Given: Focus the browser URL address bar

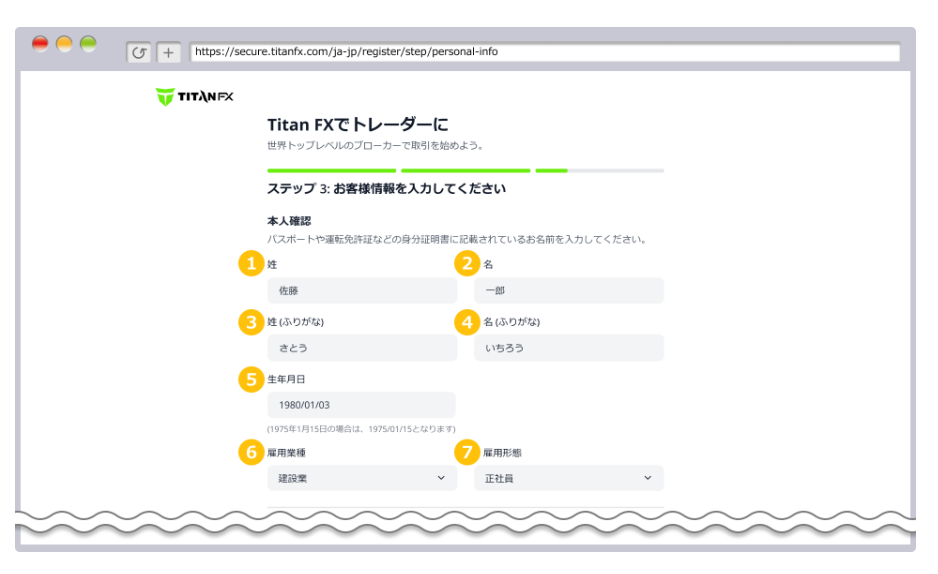Looking at the screenshot, I should tap(545, 51).
